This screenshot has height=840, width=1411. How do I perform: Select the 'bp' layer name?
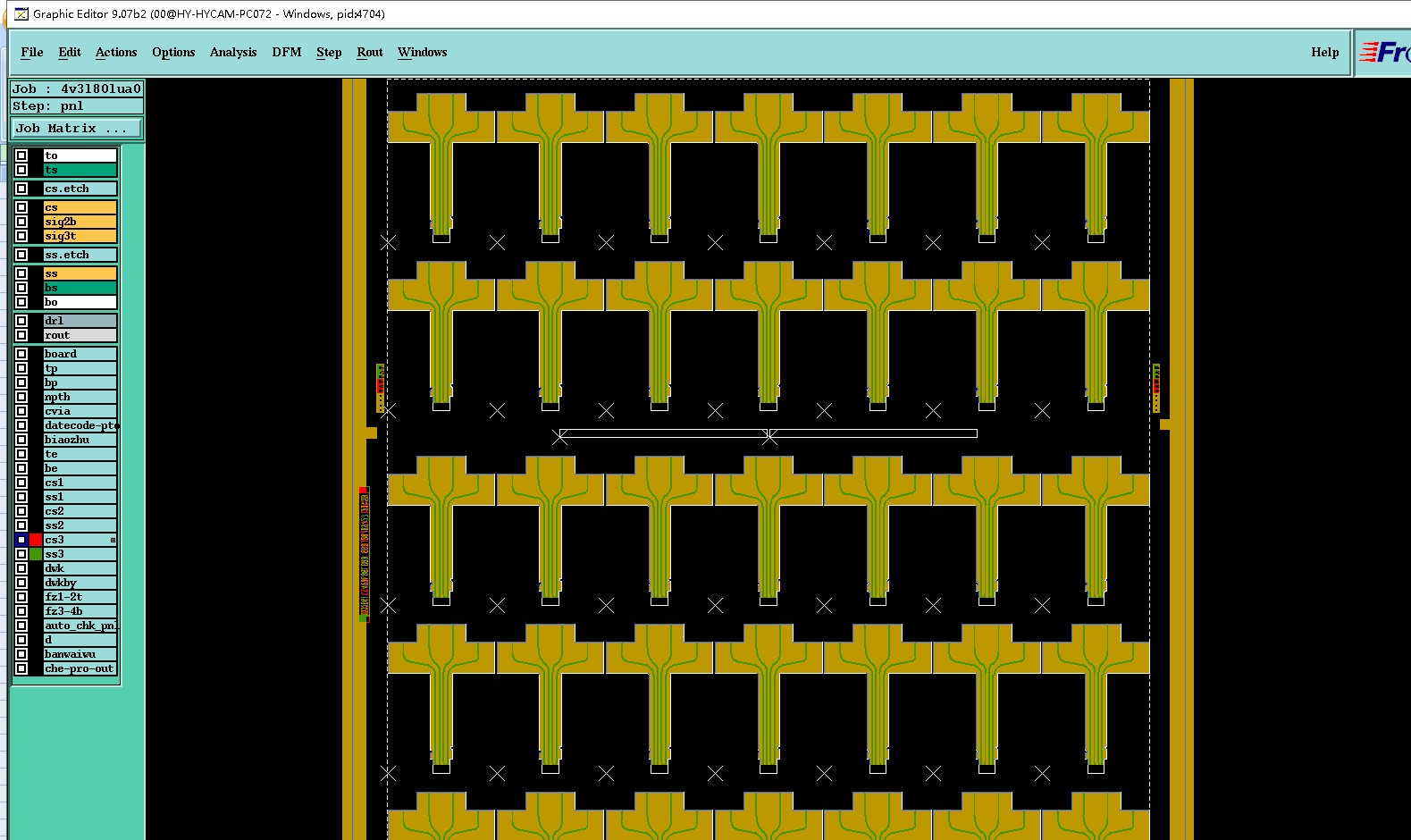[x=80, y=382]
